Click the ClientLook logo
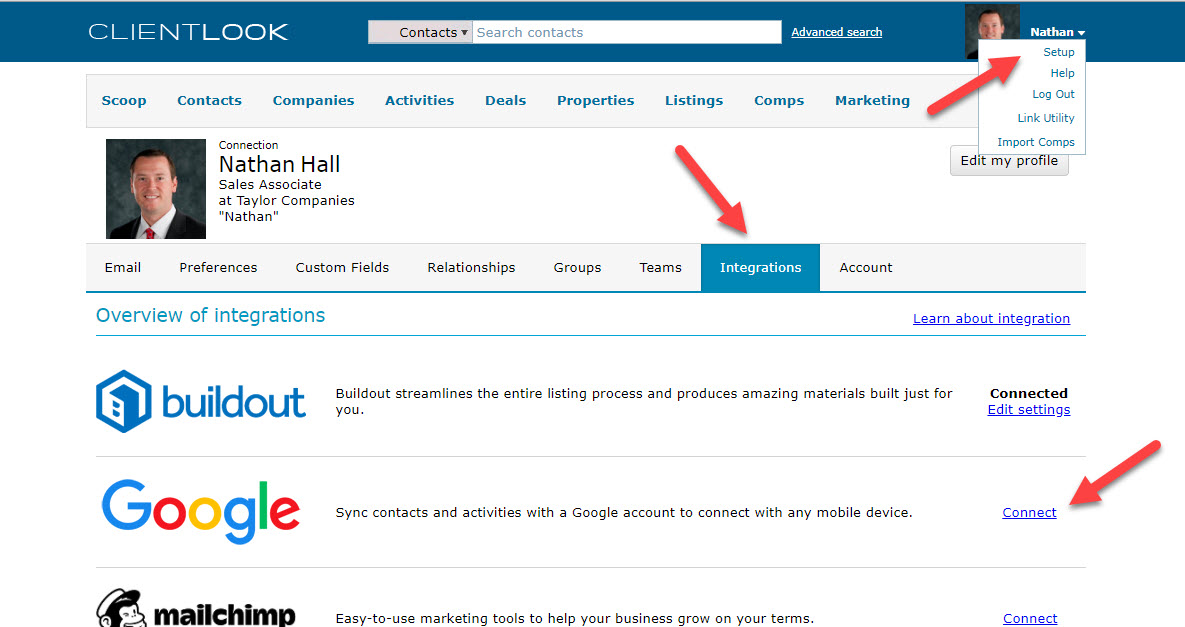Image resolution: width=1185 pixels, height=627 pixels. point(188,32)
